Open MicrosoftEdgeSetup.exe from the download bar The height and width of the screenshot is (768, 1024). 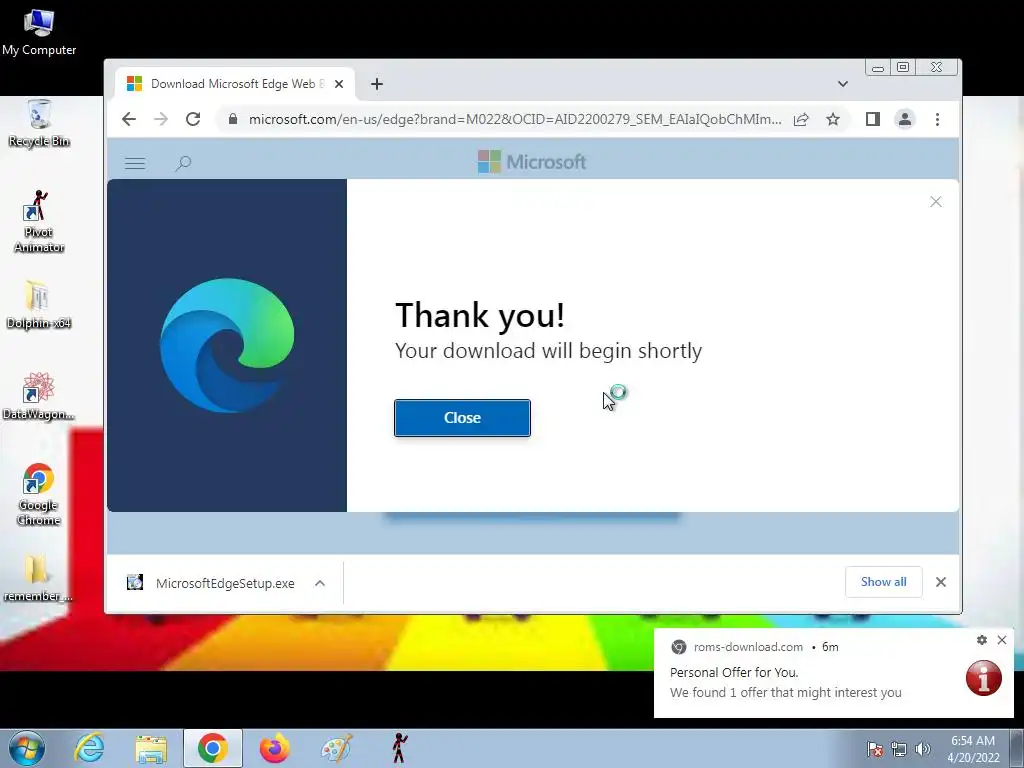click(x=211, y=583)
